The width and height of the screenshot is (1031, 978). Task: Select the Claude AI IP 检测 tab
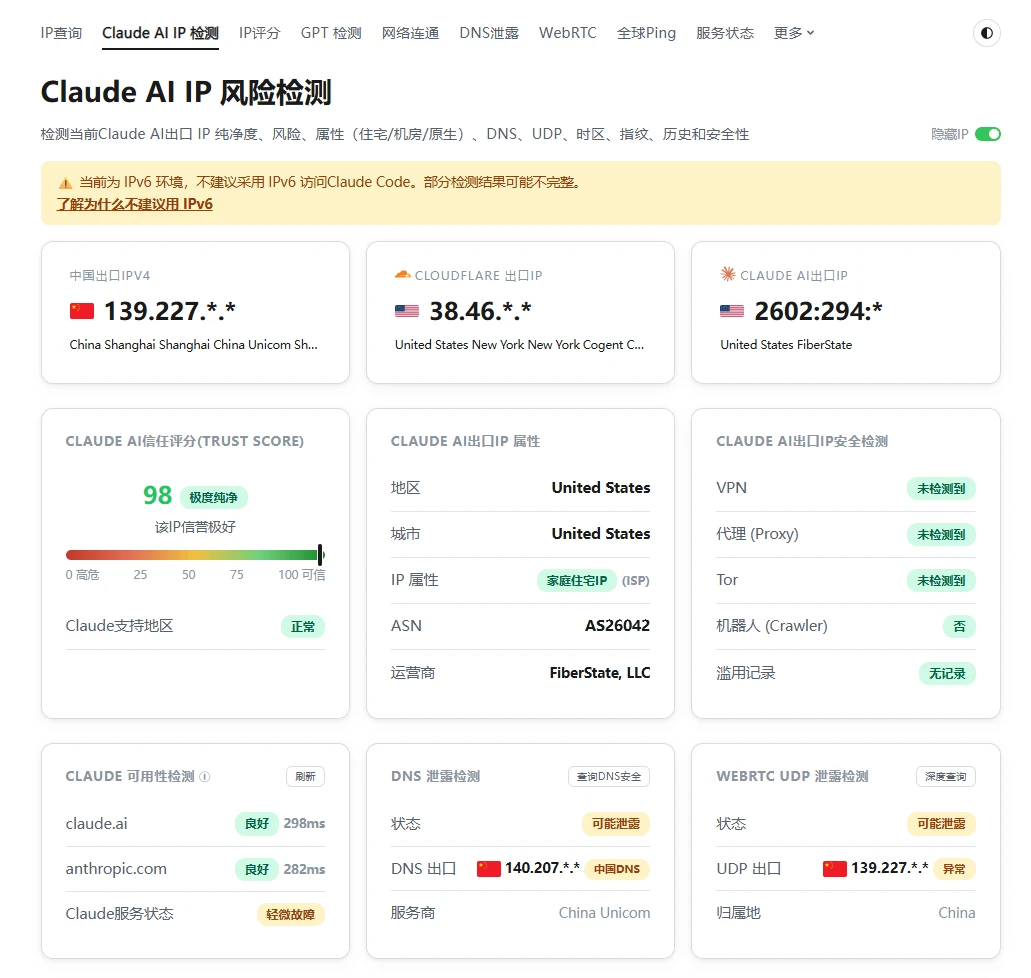[160, 33]
